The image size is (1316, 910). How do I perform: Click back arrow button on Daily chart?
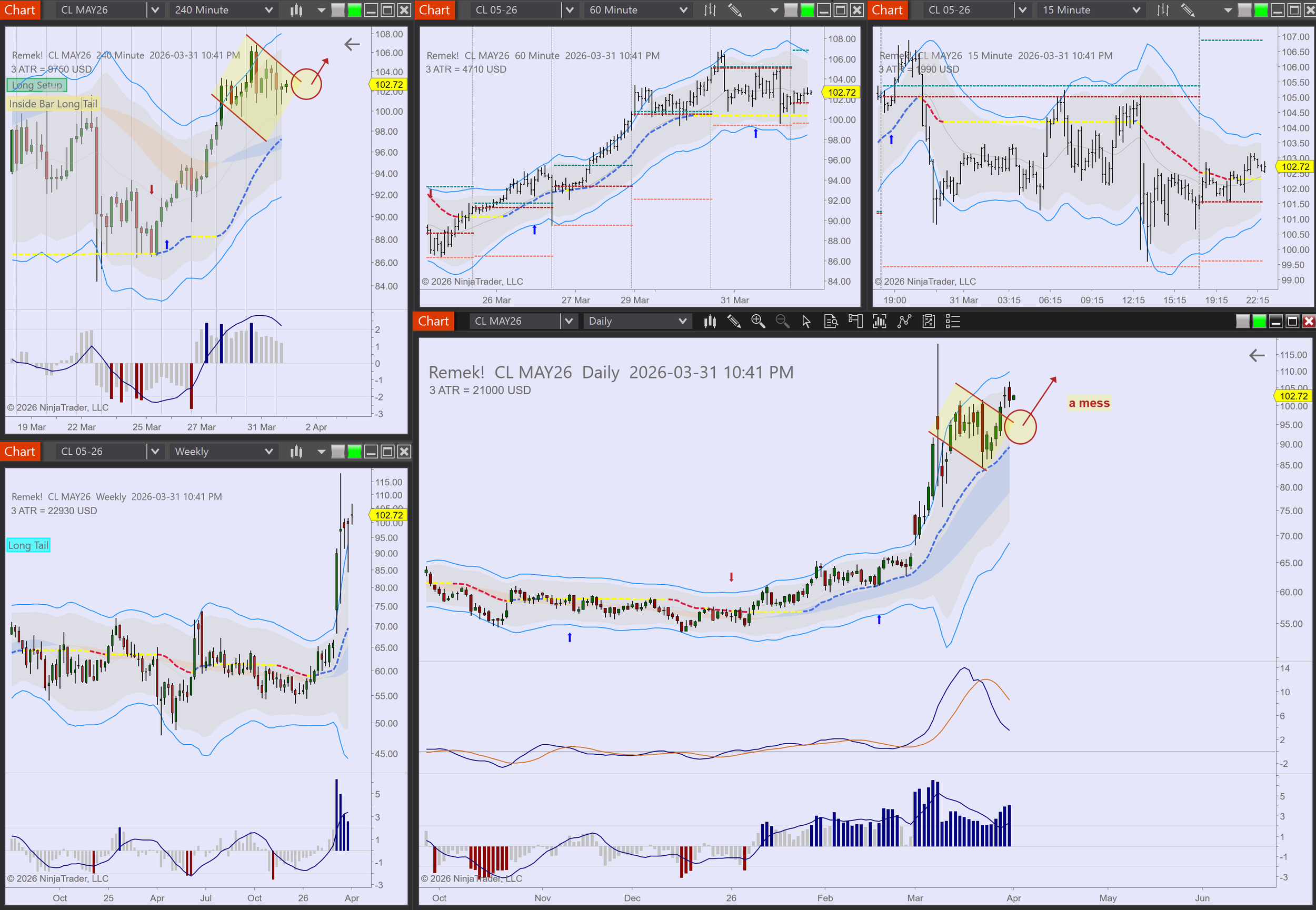(x=1257, y=356)
